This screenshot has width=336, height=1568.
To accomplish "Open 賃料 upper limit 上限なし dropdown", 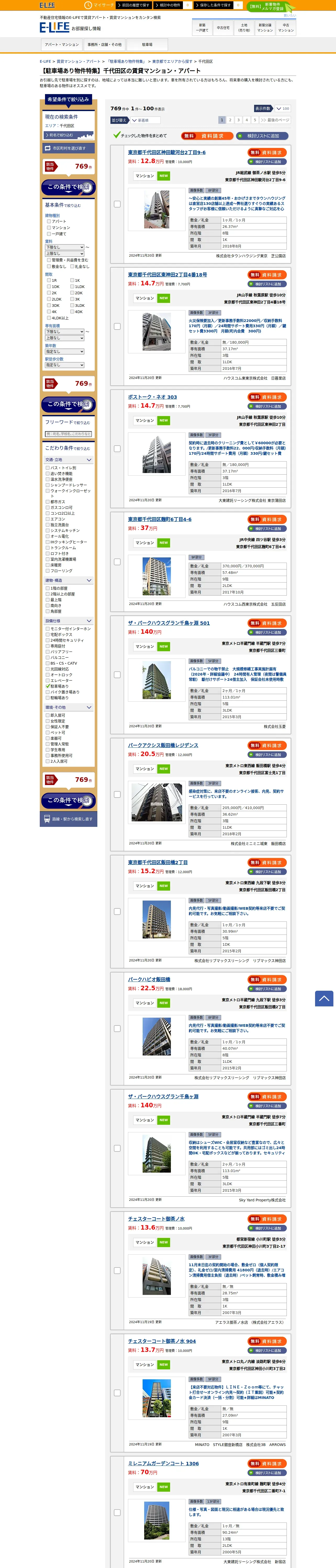I will 65,253.
